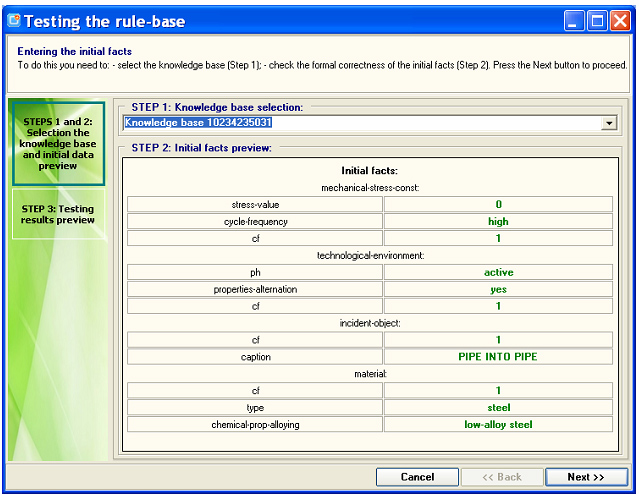
Task: Click the Initial facts heading
Action: point(369,170)
